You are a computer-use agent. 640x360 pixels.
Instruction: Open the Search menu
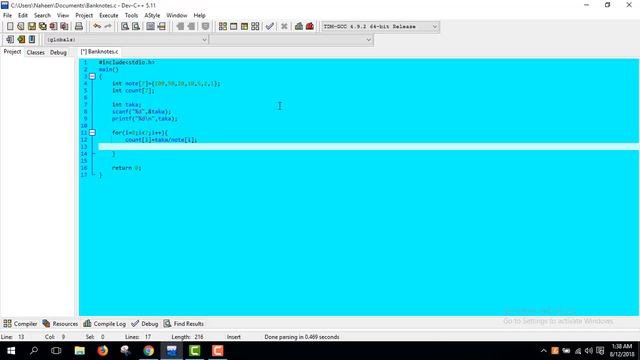pyautogui.click(x=42, y=15)
